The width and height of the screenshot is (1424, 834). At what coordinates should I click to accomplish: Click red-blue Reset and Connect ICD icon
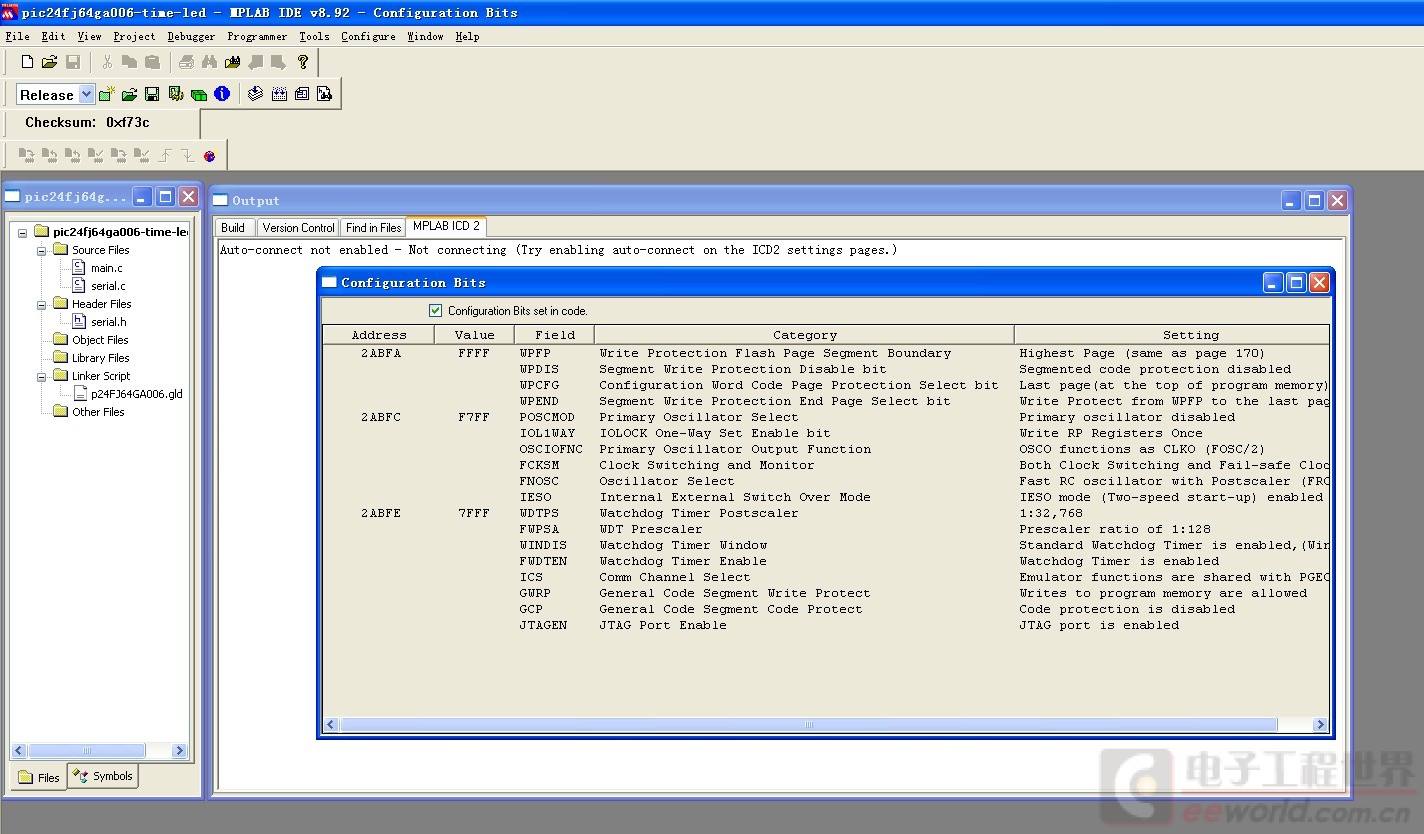click(210, 155)
